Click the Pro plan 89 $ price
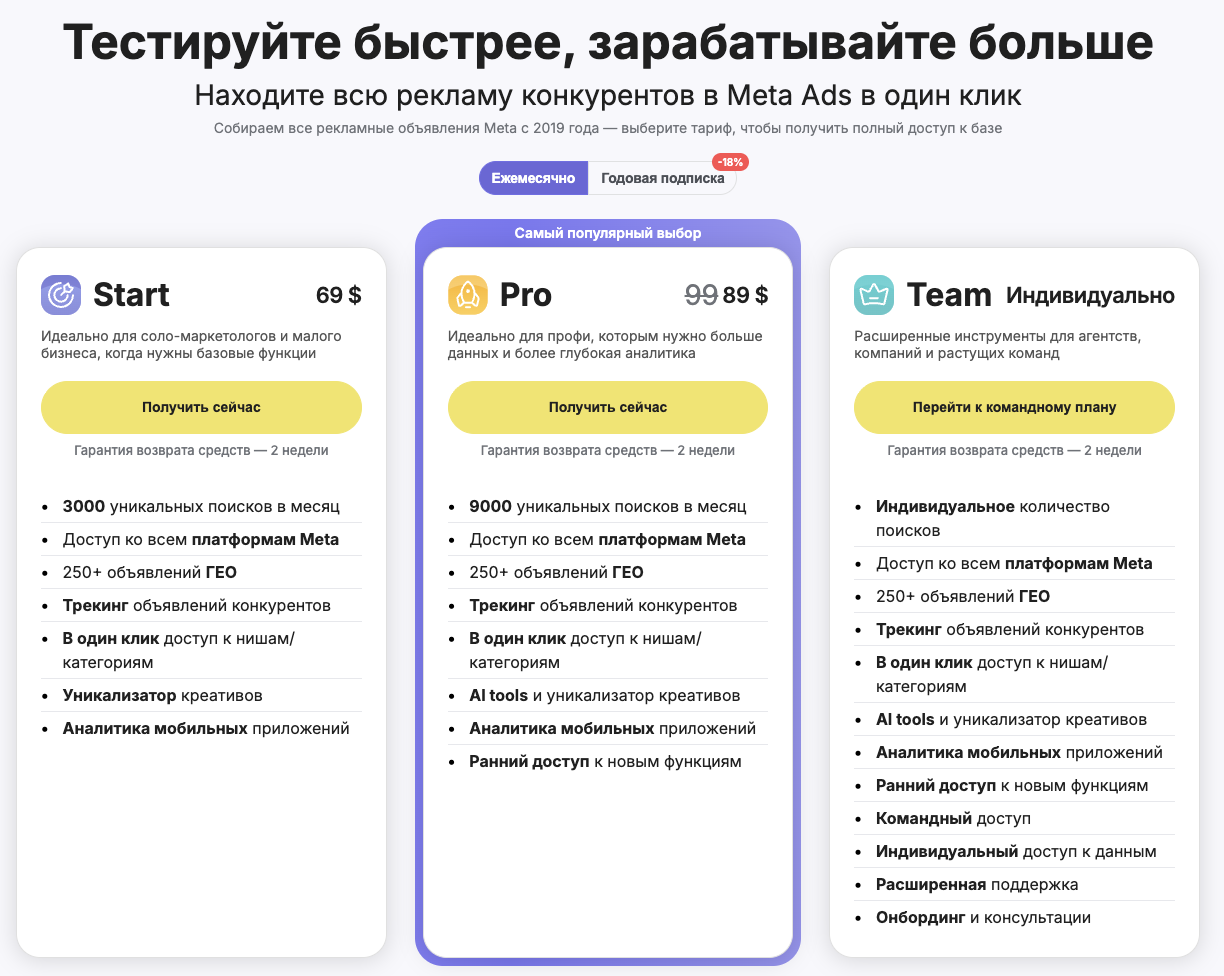Viewport: 1224px width, 976px height. pos(746,295)
